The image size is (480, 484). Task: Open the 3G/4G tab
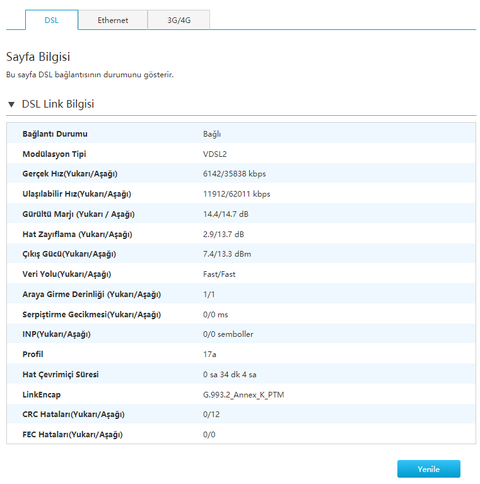[x=179, y=20]
